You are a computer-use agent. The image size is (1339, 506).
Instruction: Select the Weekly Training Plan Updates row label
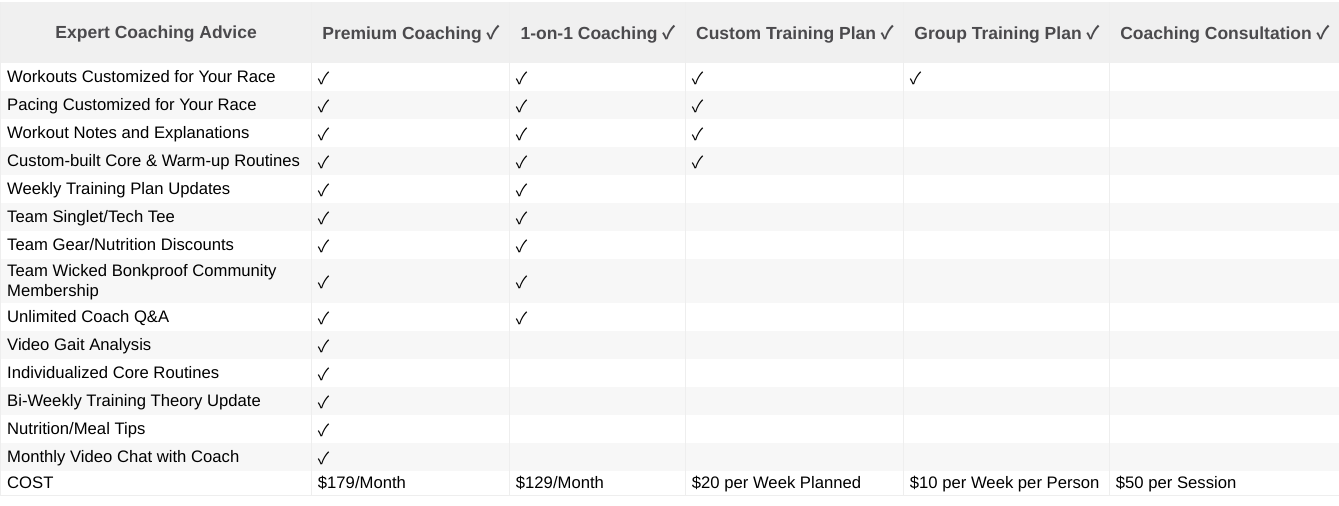118,189
